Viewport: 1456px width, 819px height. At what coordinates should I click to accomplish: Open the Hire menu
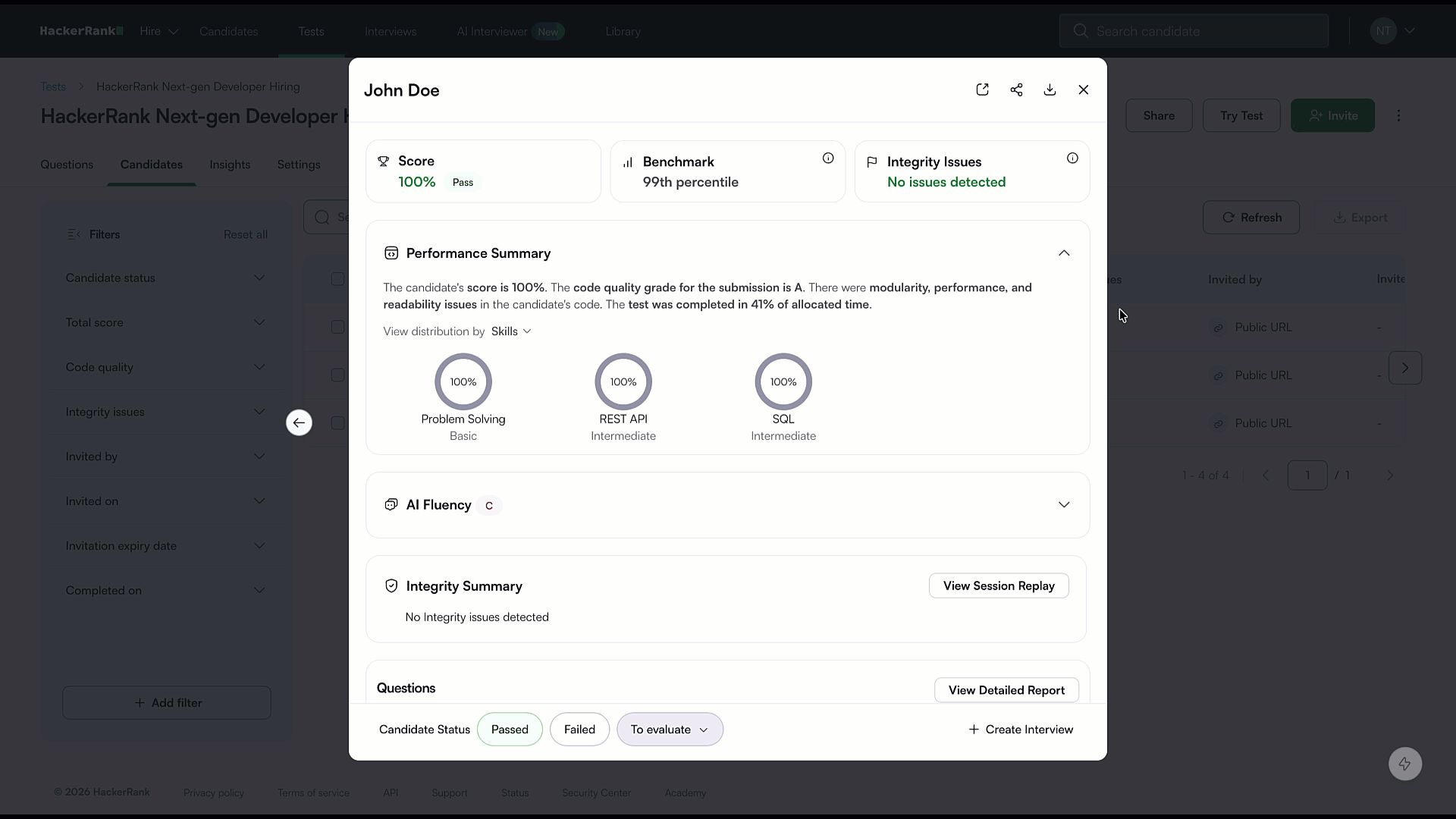pos(158,31)
